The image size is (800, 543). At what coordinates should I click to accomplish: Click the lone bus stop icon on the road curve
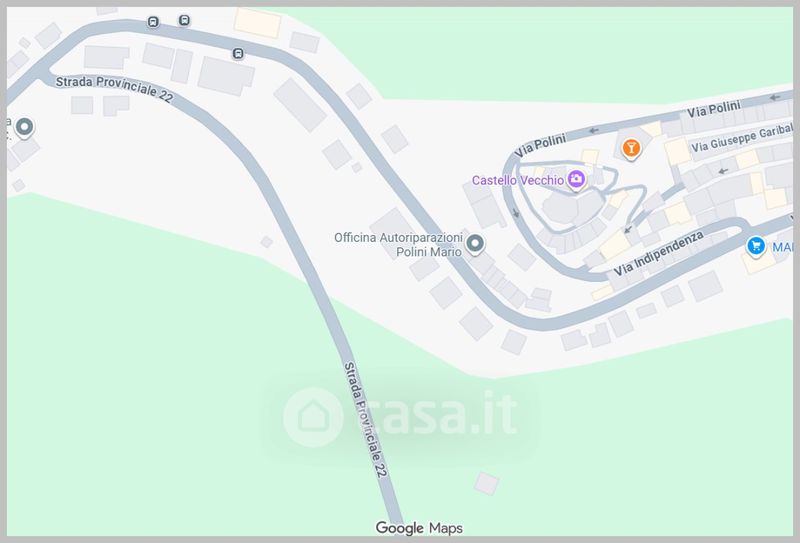(238, 53)
